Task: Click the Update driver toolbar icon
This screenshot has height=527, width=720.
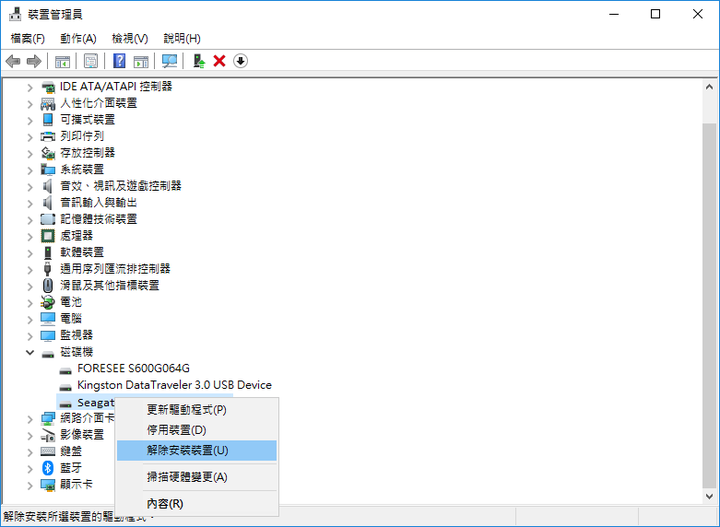Action: coord(199,61)
